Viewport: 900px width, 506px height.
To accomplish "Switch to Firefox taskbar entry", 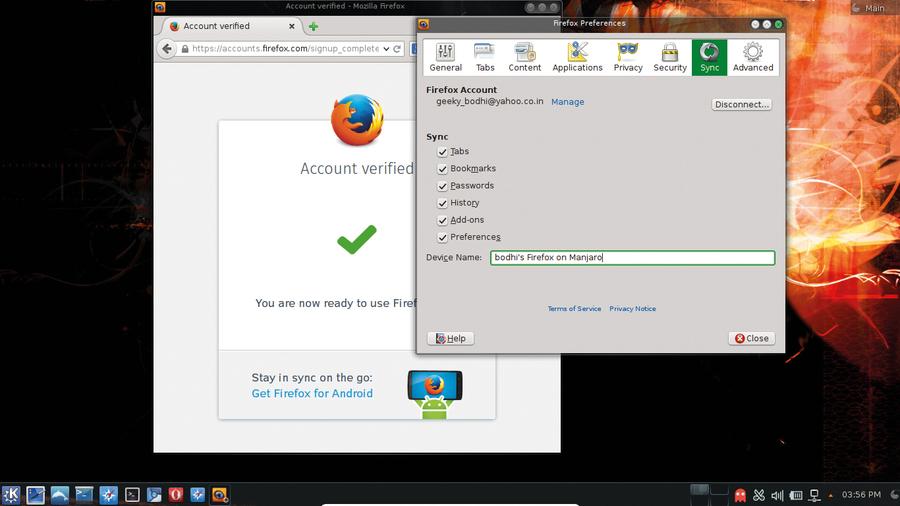I will [219, 495].
